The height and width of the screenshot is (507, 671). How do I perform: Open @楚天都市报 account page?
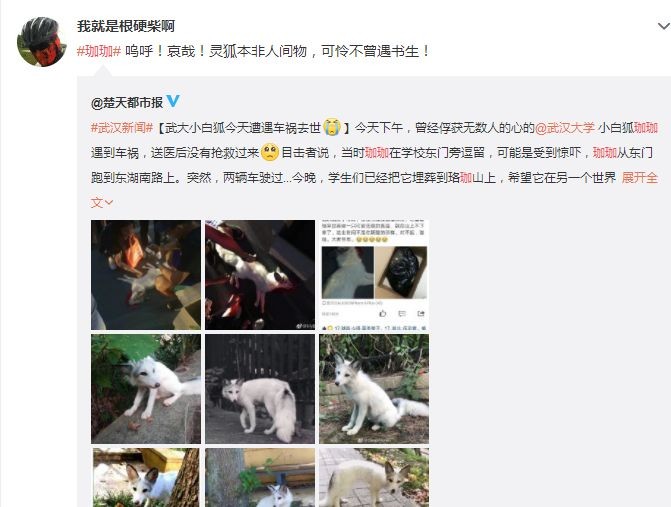click(x=127, y=102)
